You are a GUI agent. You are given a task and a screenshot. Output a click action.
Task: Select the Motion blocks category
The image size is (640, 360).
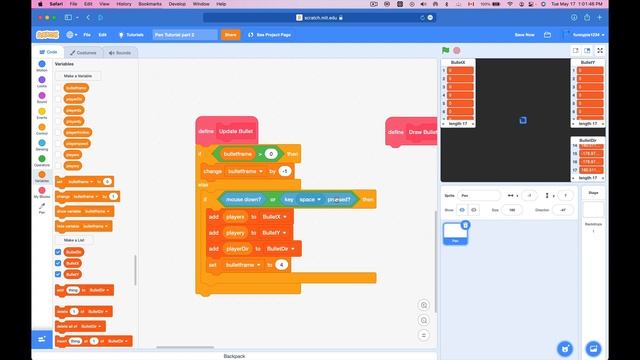pos(42,66)
